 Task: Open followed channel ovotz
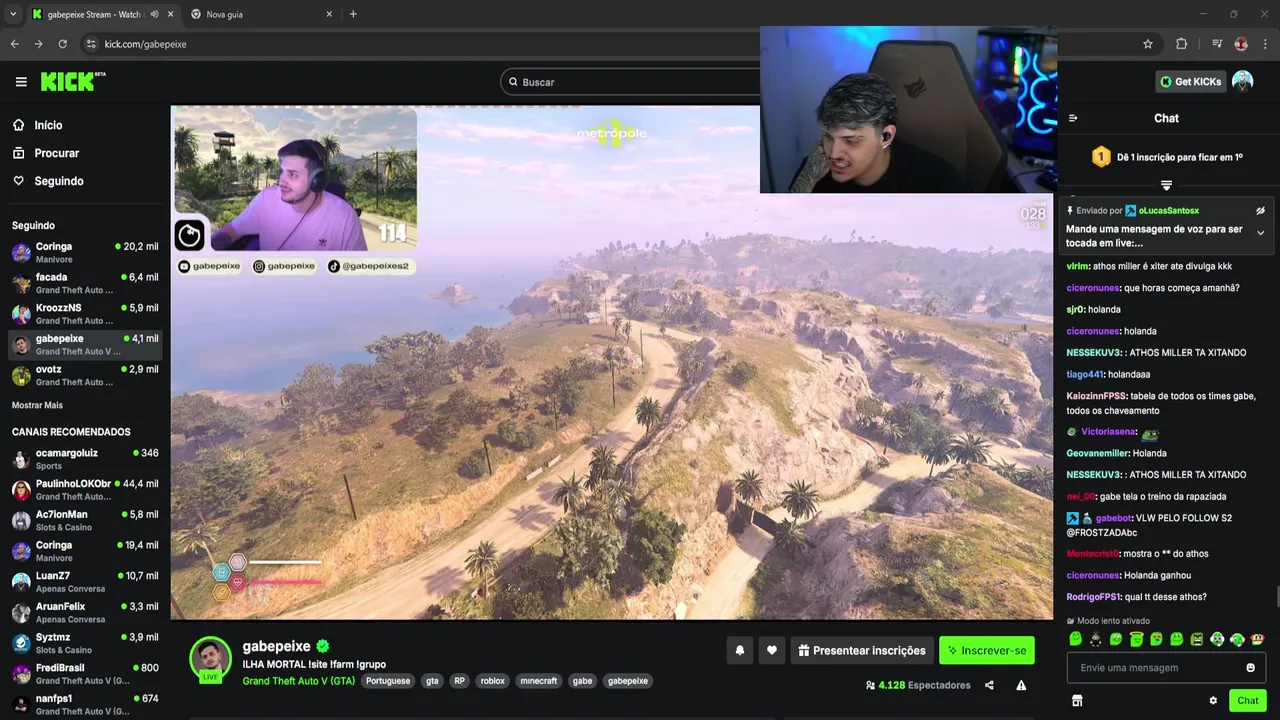pyautogui.click(x=84, y=375)
